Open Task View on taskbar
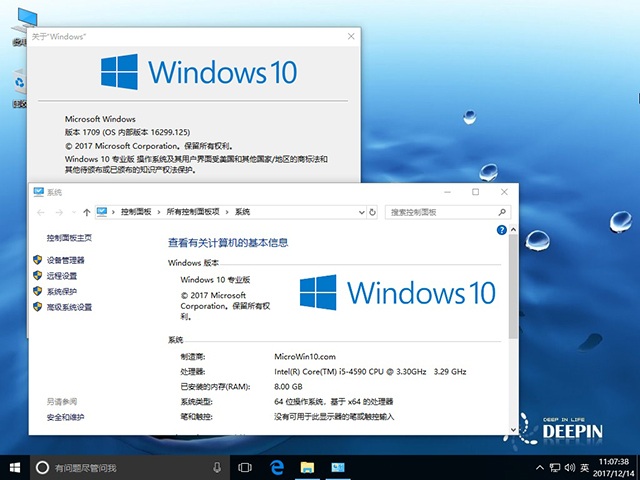The width and height of the screenshot is (640, 480). coord(244,467)
